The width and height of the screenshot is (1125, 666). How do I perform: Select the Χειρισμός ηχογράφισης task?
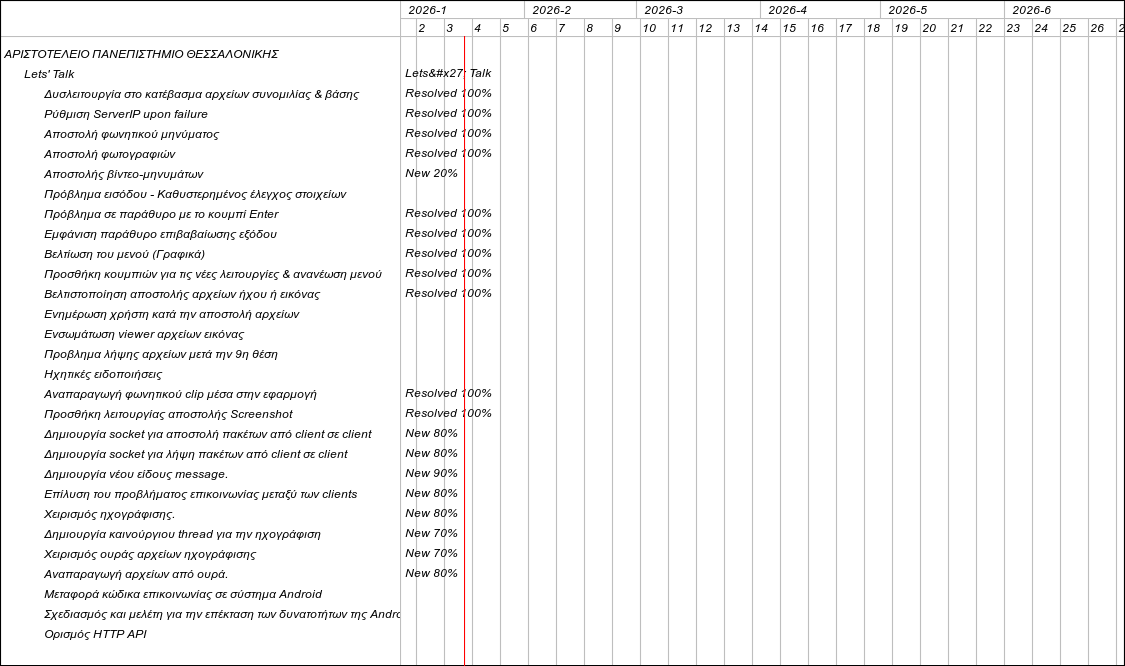click(109, 514)
